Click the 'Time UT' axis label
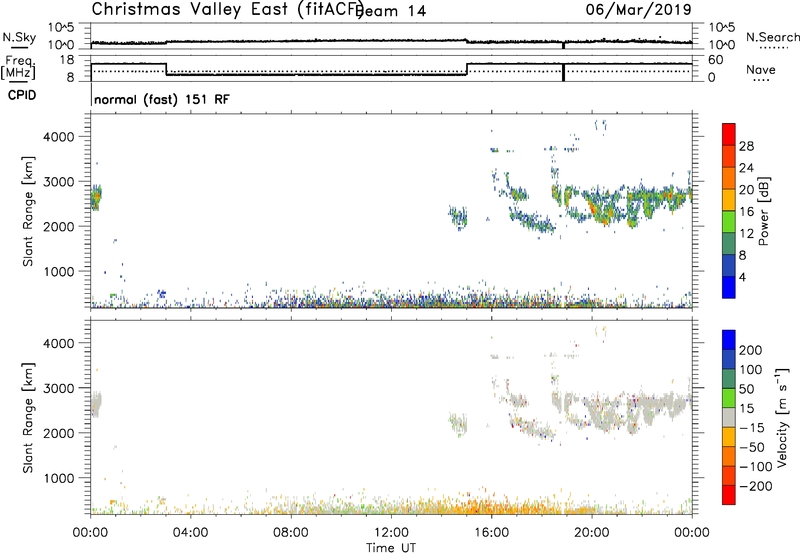This screenshot has width=800, height=554. click(391, 548)
